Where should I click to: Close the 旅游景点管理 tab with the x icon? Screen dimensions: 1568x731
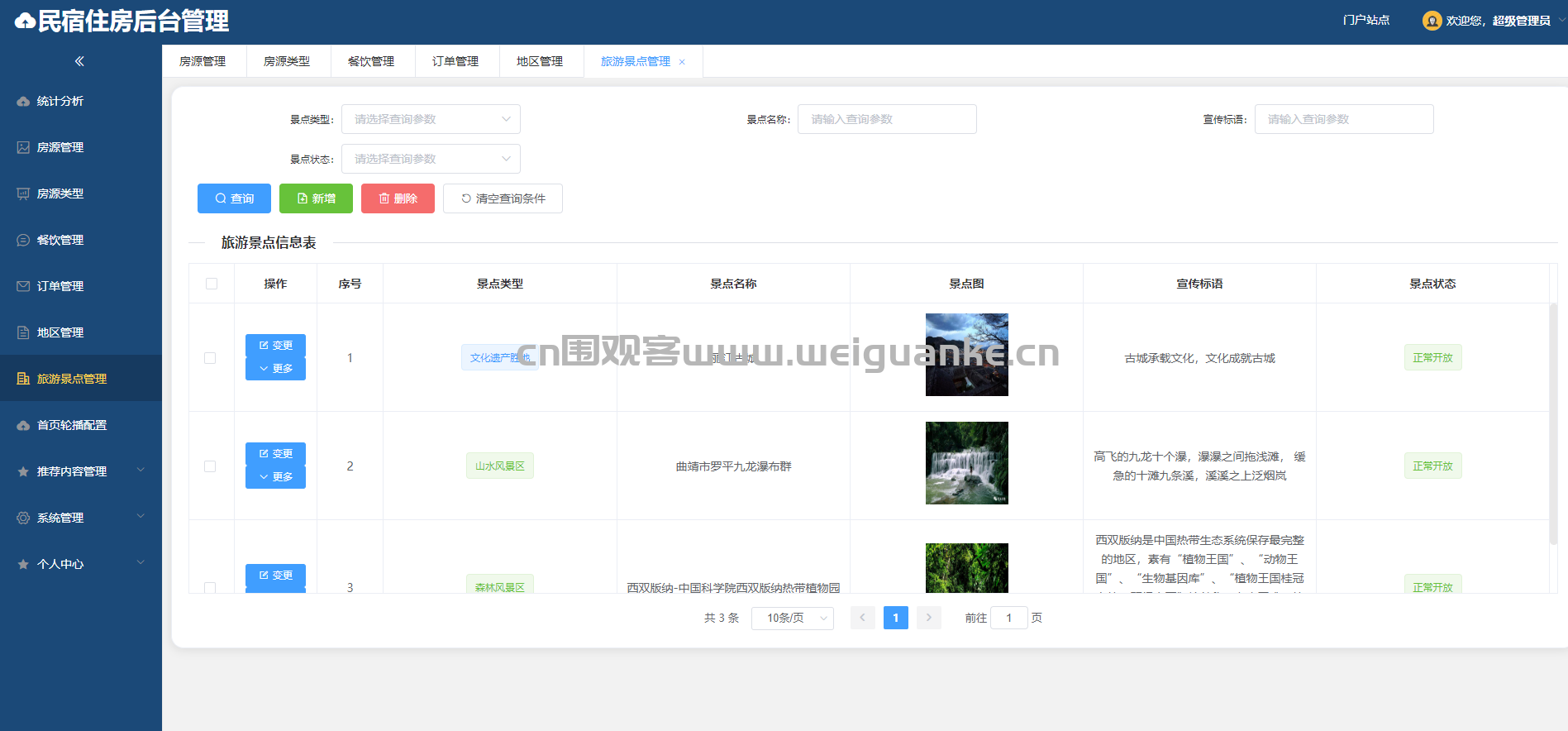[x=682, y=62]
